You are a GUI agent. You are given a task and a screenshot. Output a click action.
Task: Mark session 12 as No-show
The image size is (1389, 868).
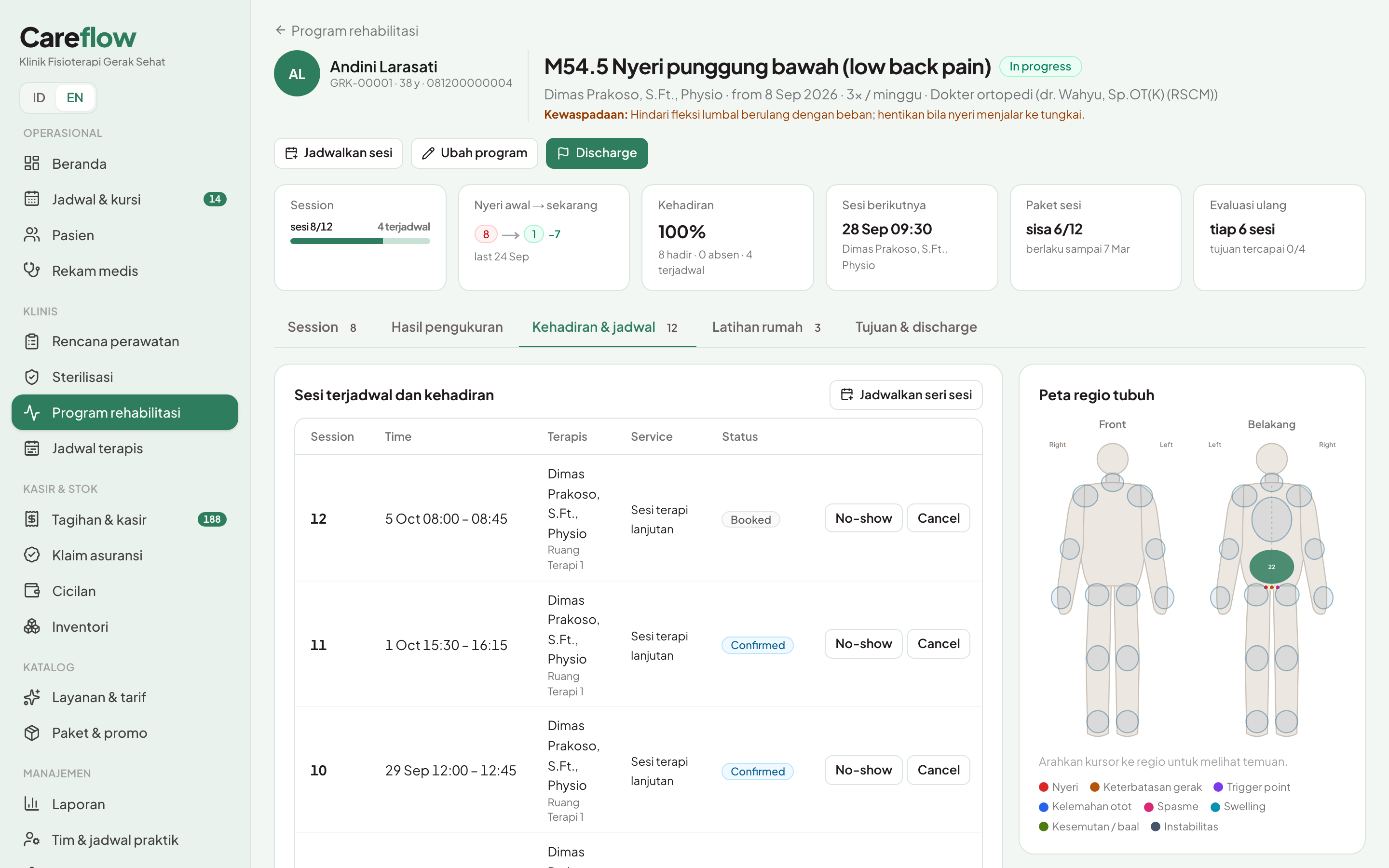point(863,518)
